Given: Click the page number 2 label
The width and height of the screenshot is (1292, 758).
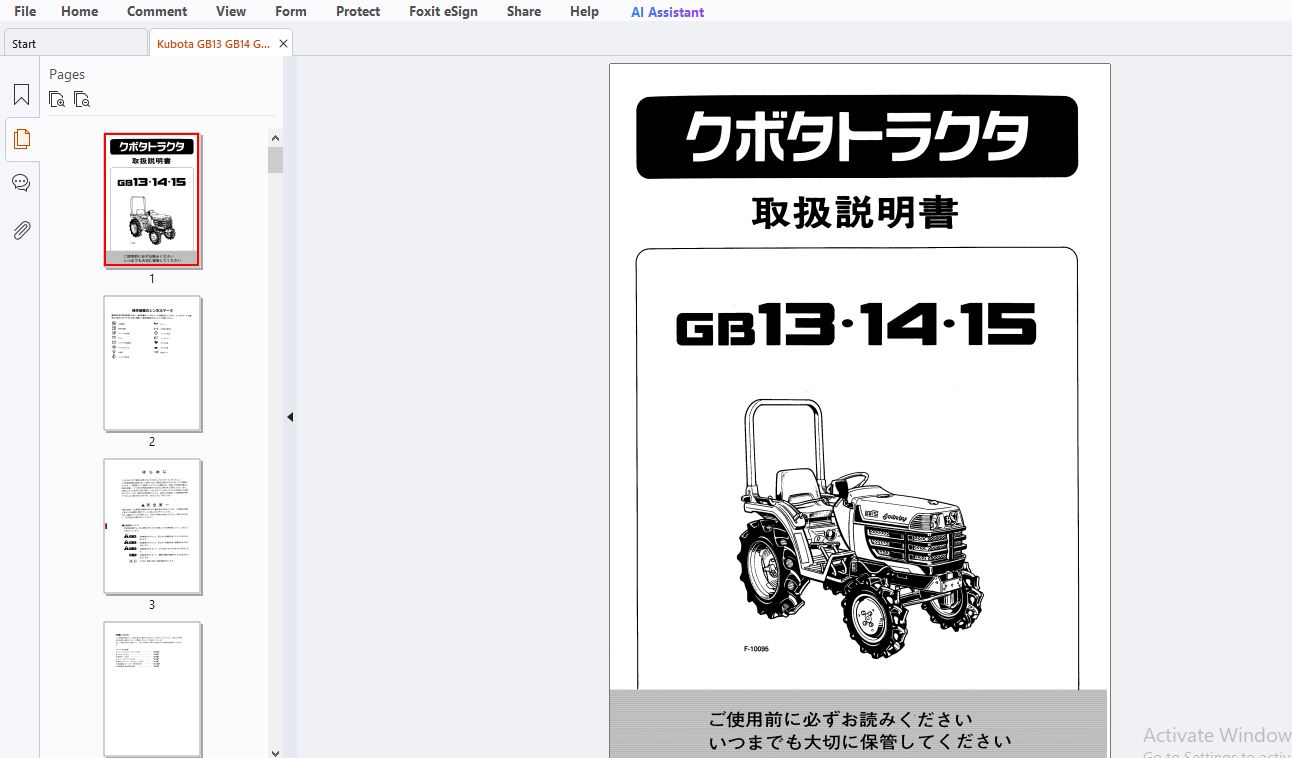Looking at the screenshot, I should 152,442.
